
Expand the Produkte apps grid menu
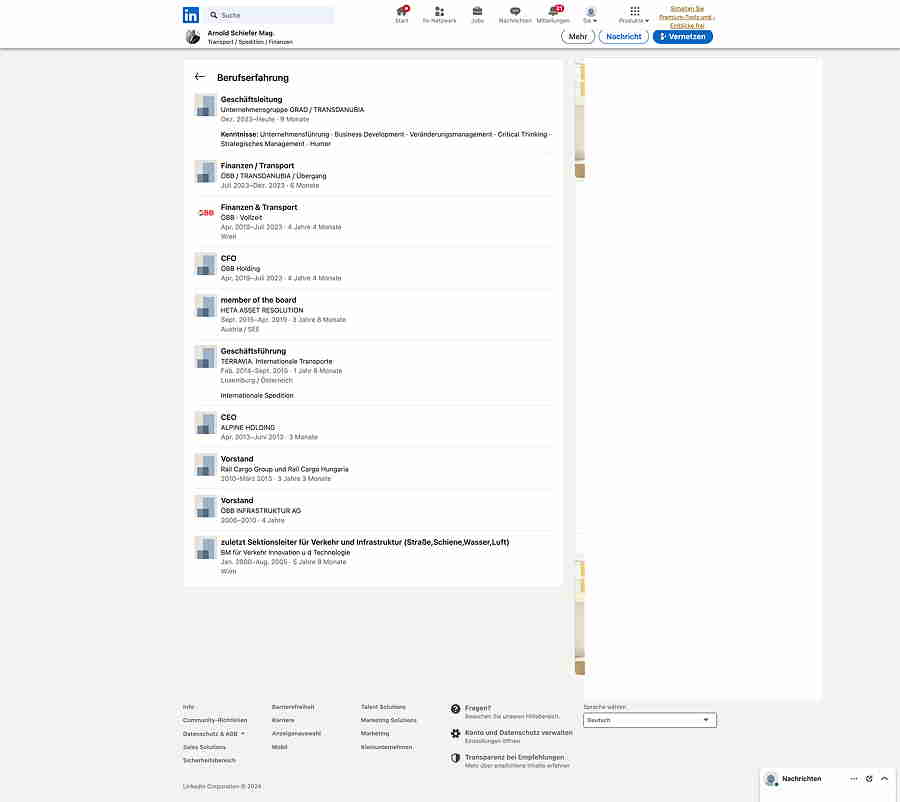point(634,14)
